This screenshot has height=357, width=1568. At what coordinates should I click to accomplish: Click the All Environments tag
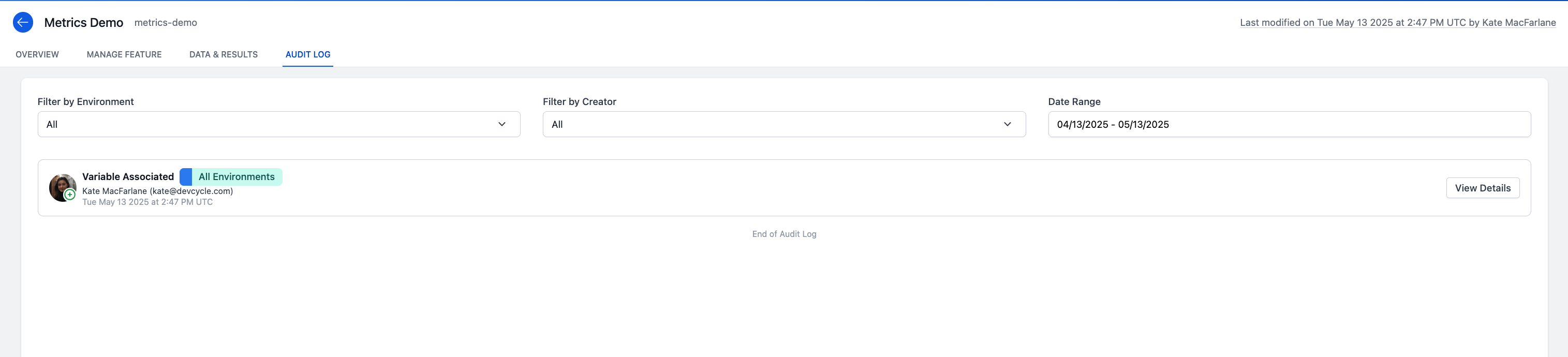pos(236,177)
